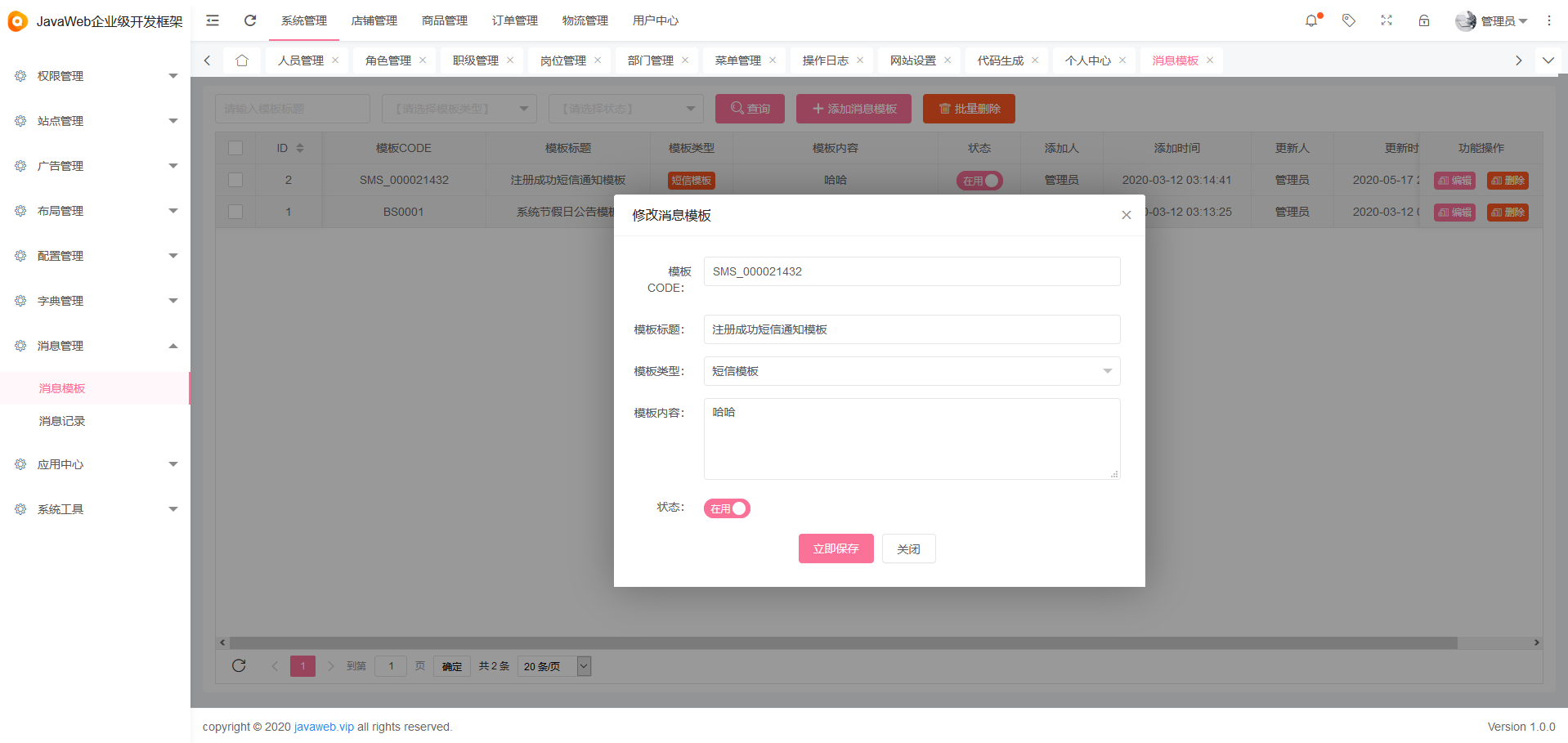Click the lock screen icon
The image size is (1568, 743).
click(x=1424, y=20)
